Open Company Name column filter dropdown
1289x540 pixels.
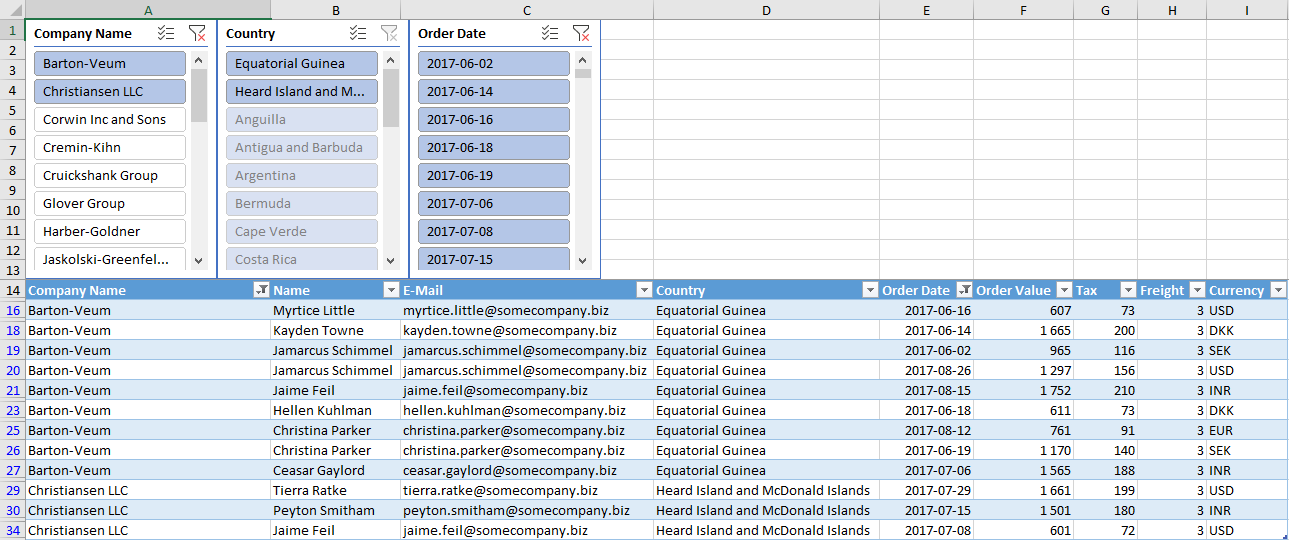(x=261, y=290)
